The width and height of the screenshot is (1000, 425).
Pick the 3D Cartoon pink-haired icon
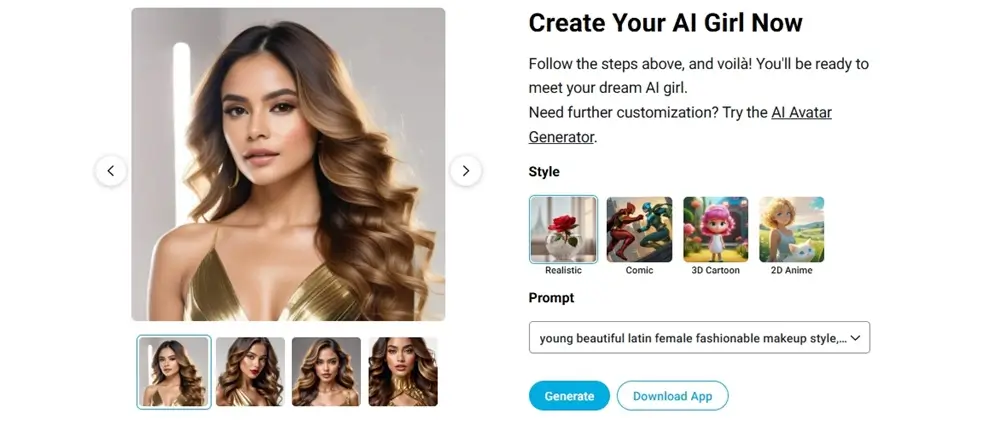pos(716,229)
